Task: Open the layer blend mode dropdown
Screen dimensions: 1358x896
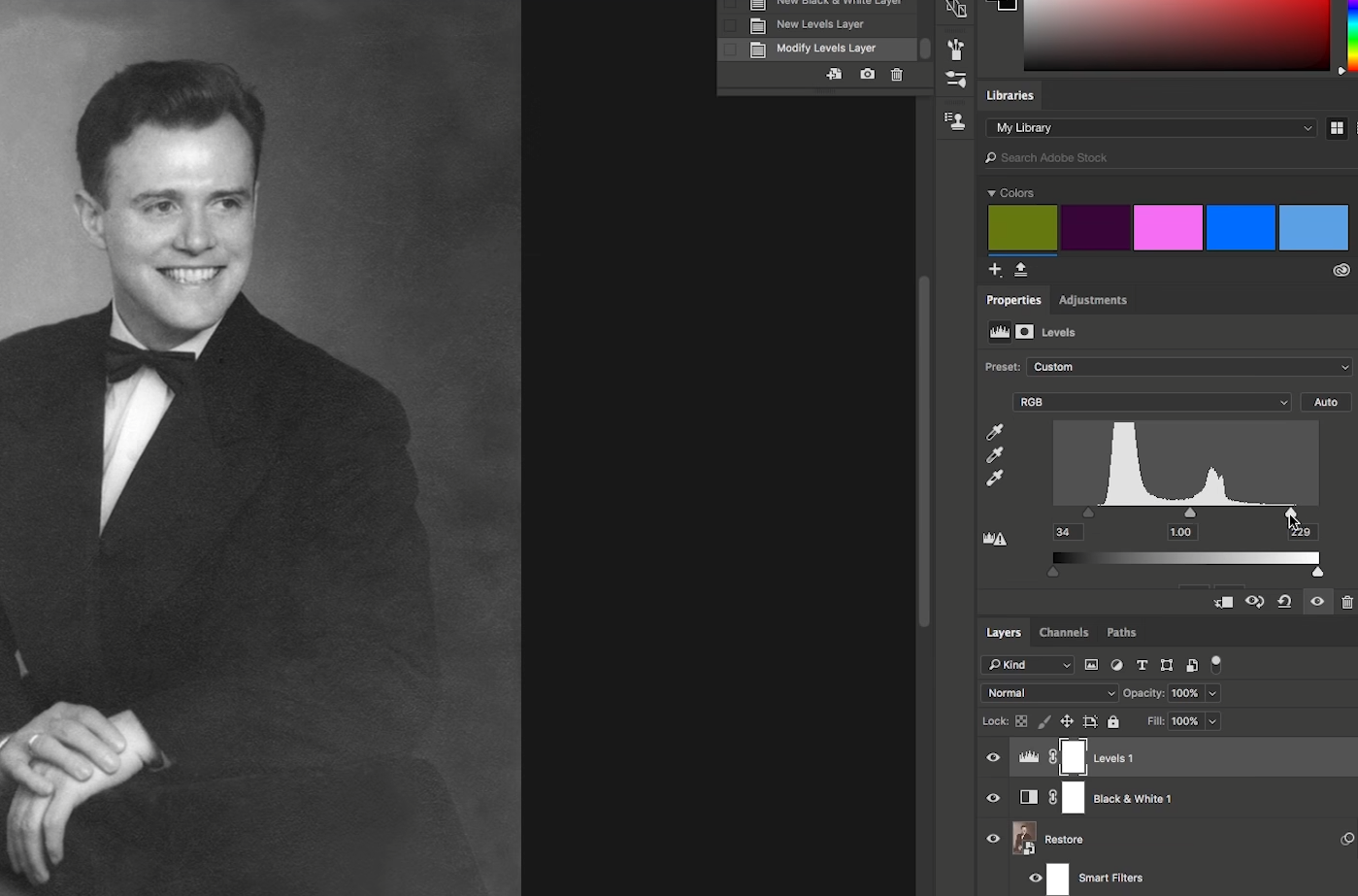Action: tap(1049, 692)
